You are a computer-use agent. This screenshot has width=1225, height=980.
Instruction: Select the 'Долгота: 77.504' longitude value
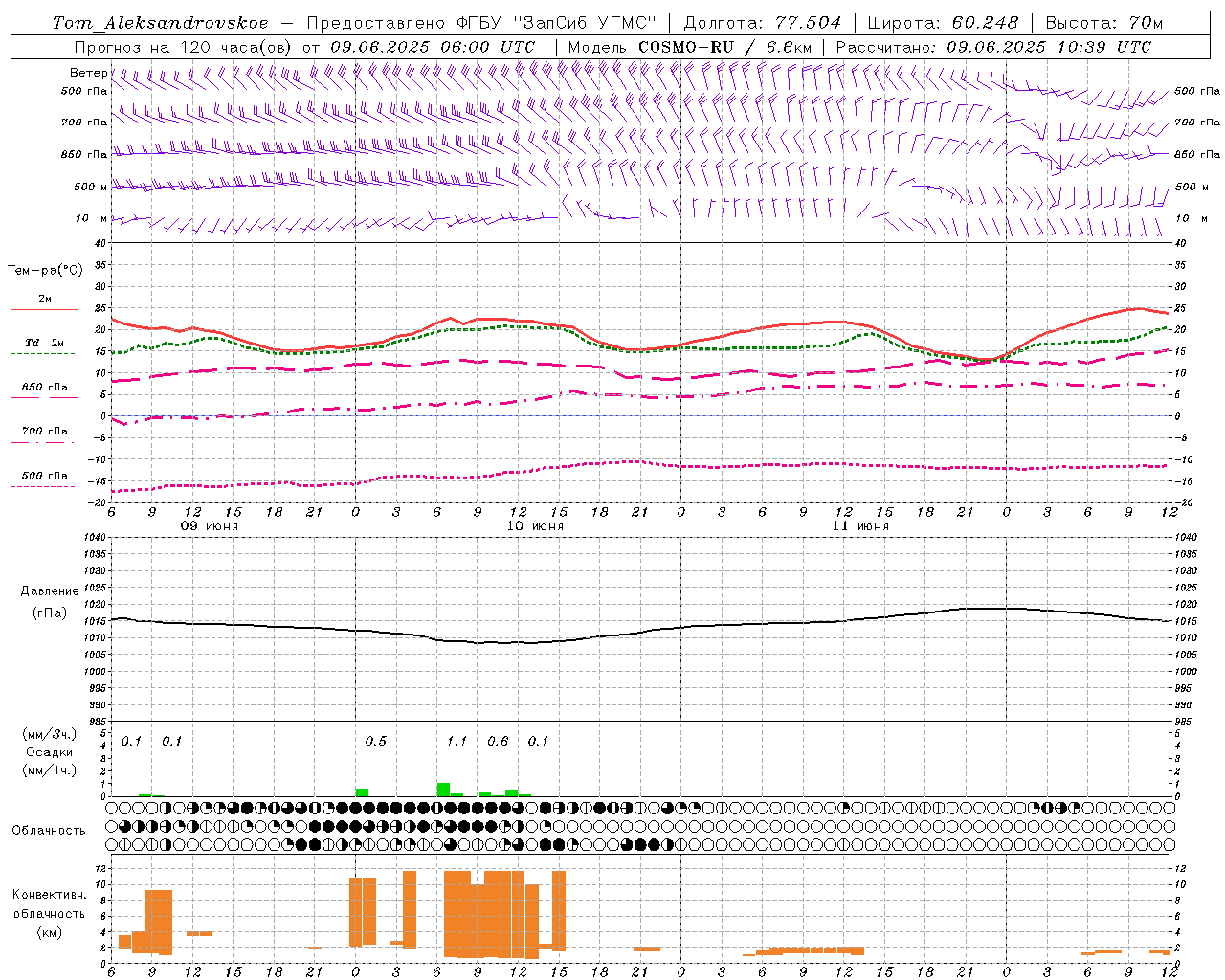[763, 23]
